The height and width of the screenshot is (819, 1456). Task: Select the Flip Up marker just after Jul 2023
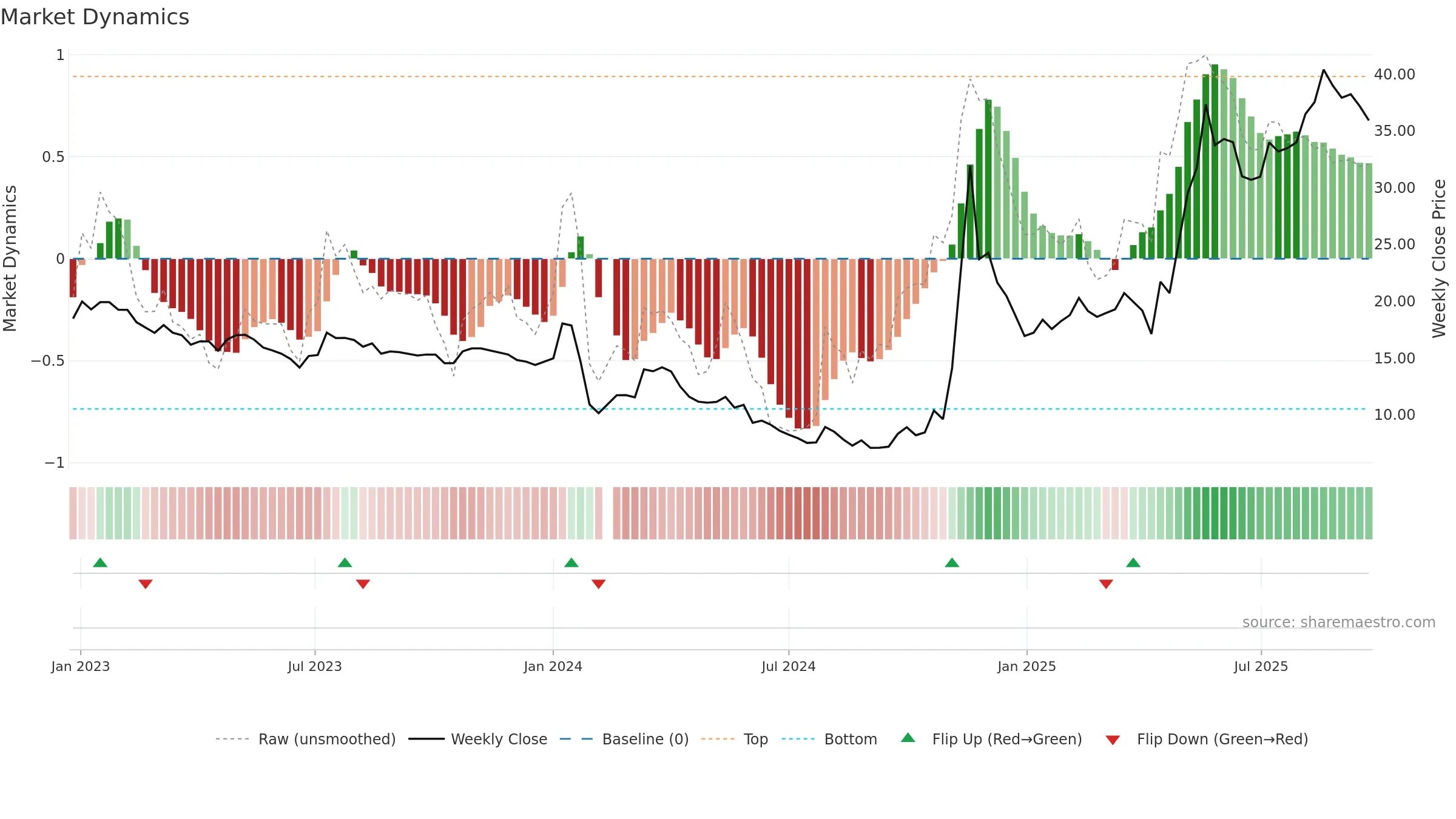345,562
